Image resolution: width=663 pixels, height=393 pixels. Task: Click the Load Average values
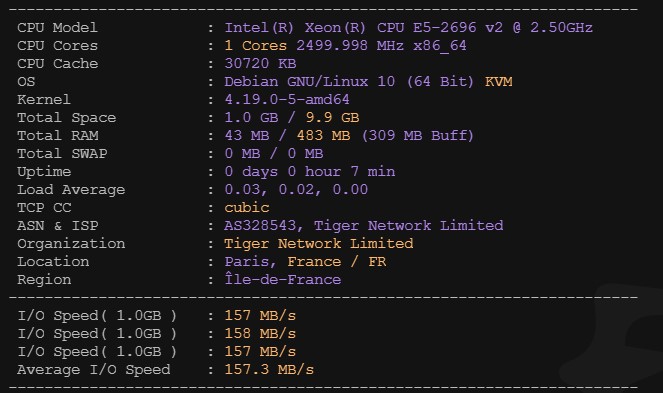pyautogui.click(x=296, y=189)
